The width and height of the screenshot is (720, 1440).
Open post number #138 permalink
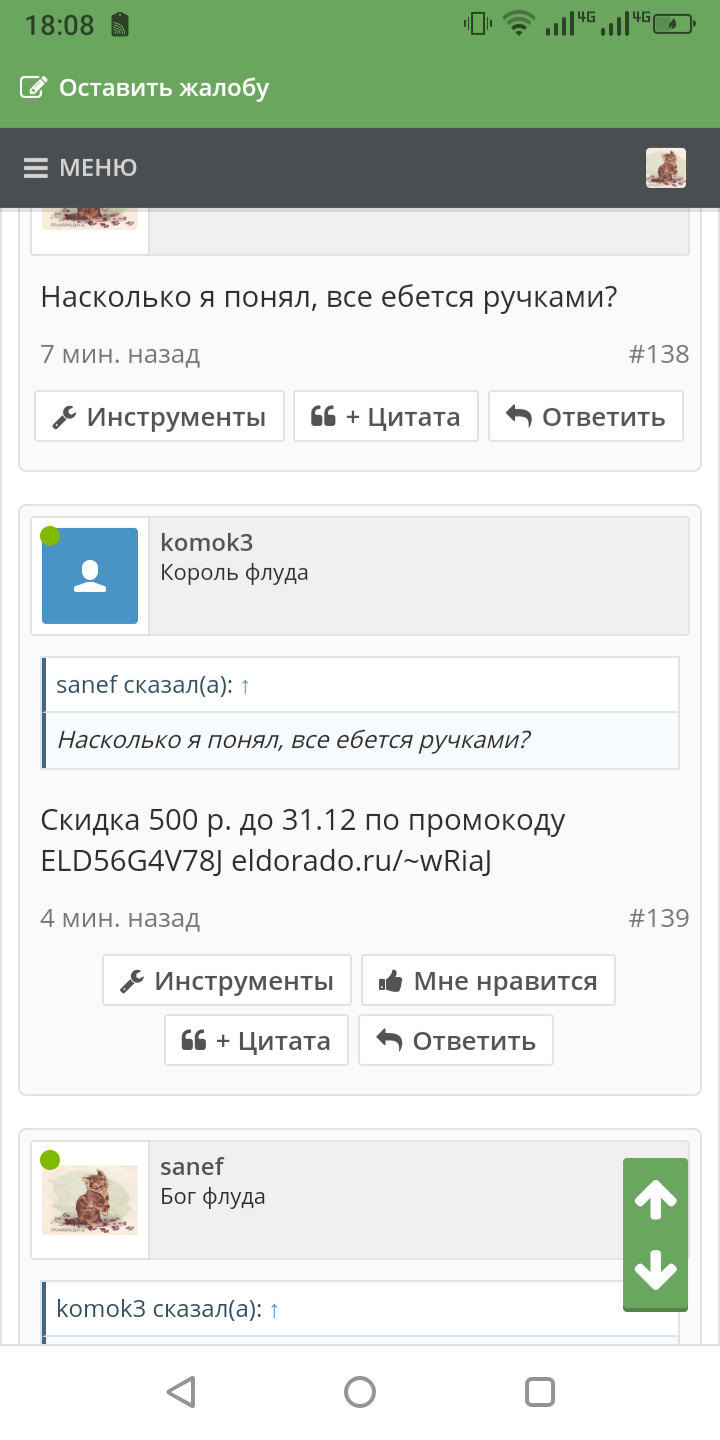659,354
